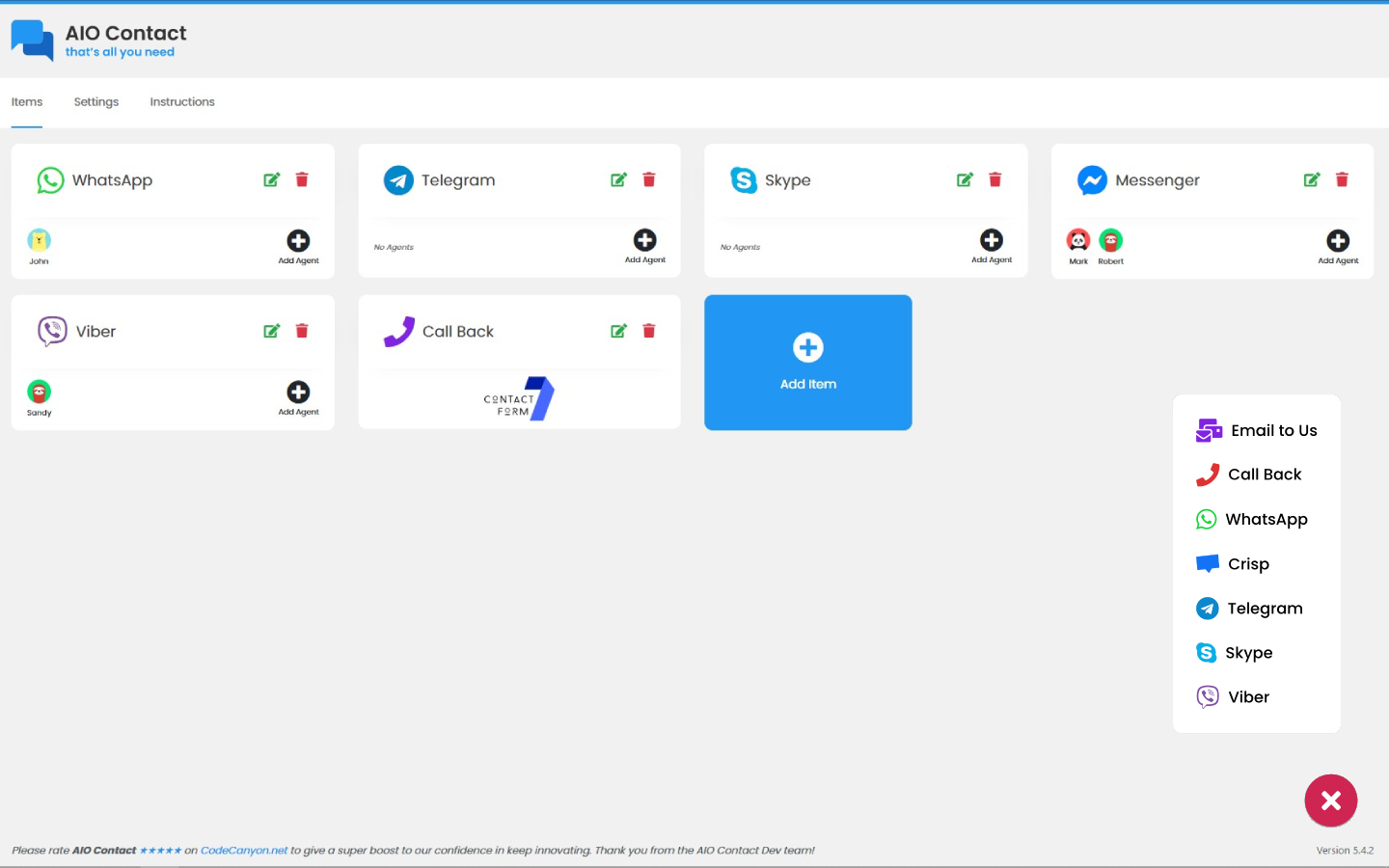This screenshot has width=1389, height=868.
Task: Select agent John's avatar
Action: point(39,240)
